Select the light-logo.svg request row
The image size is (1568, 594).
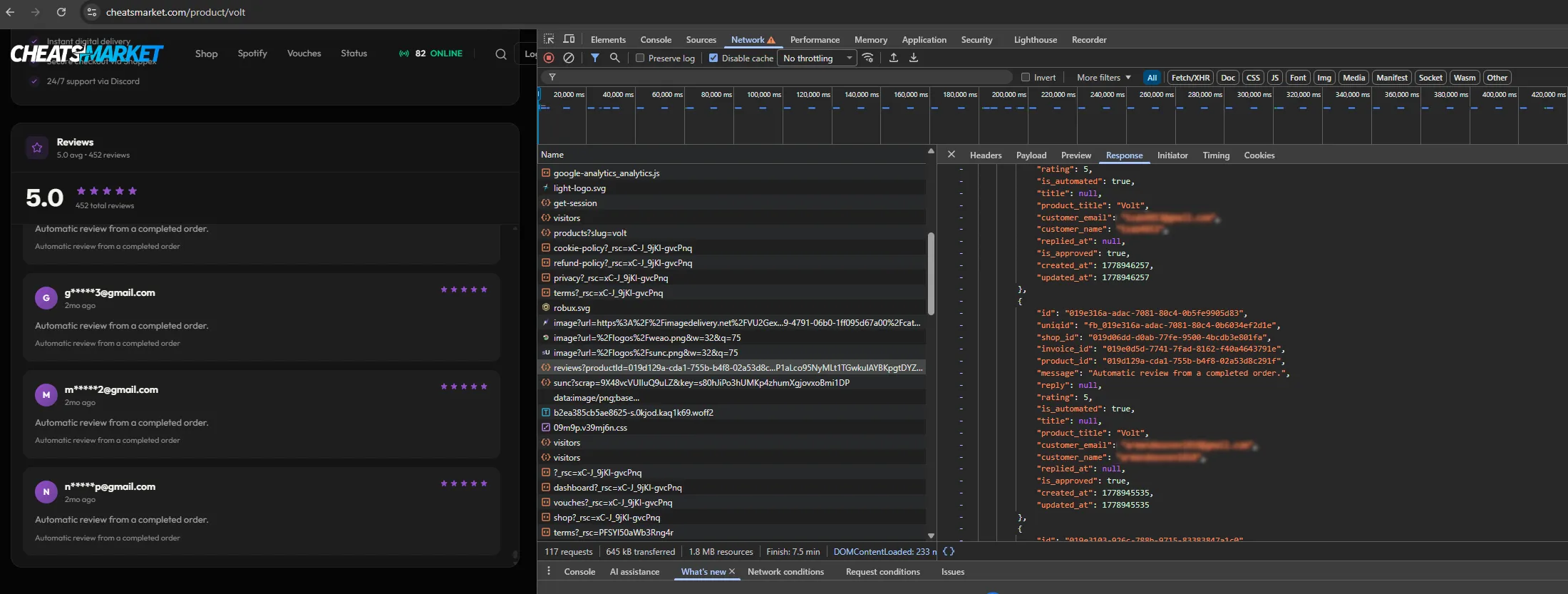[x=732, y=188]
